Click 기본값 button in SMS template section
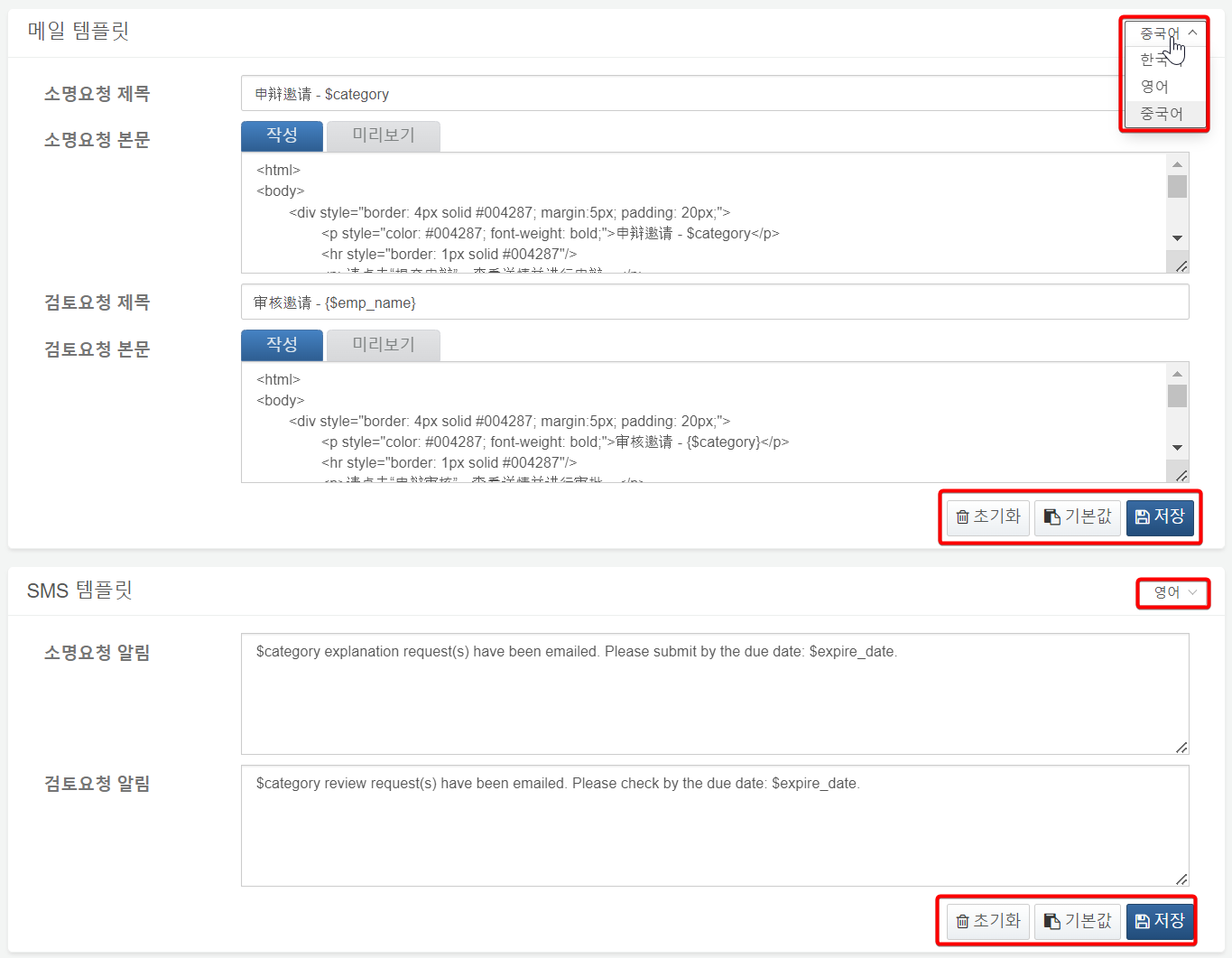 pyautogui.click(x=1078, y=922)
